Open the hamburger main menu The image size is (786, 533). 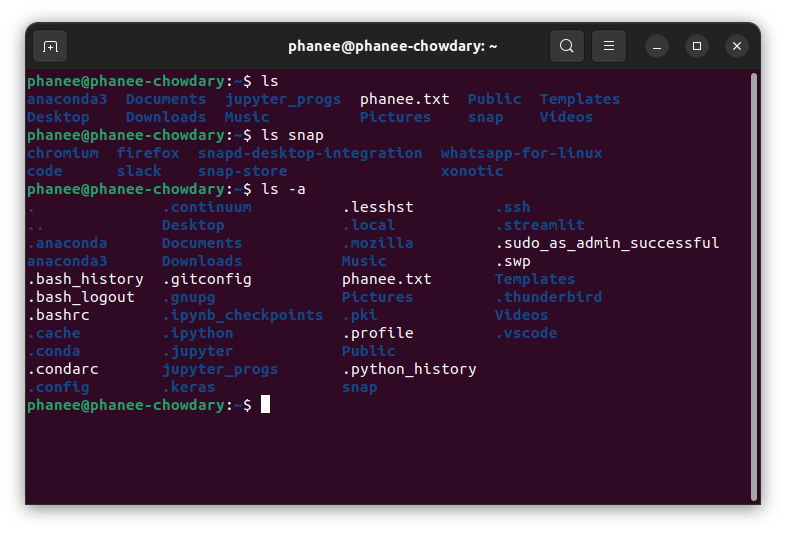pos(609,46)
